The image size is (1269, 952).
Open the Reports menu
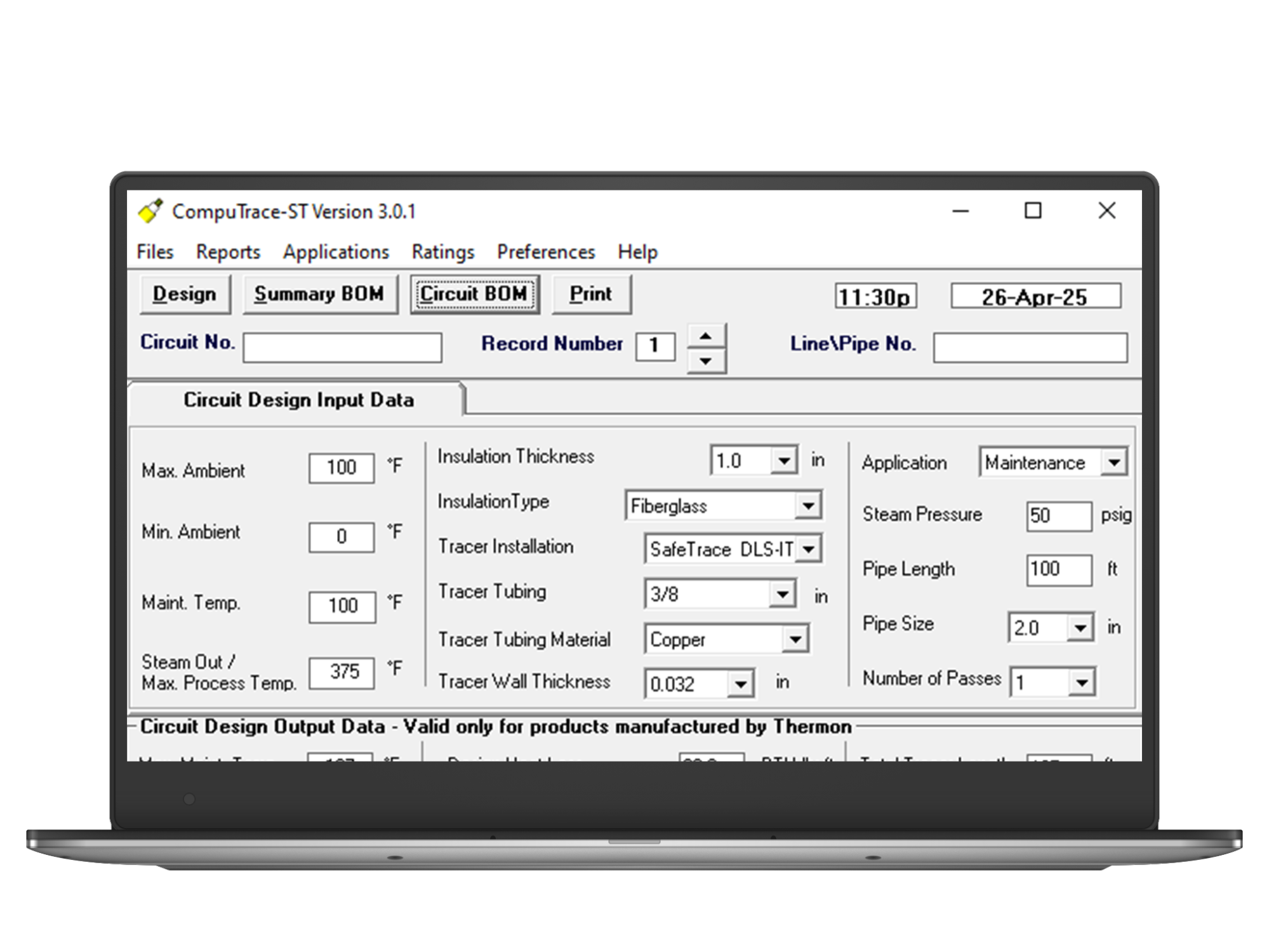coord(228,252)
